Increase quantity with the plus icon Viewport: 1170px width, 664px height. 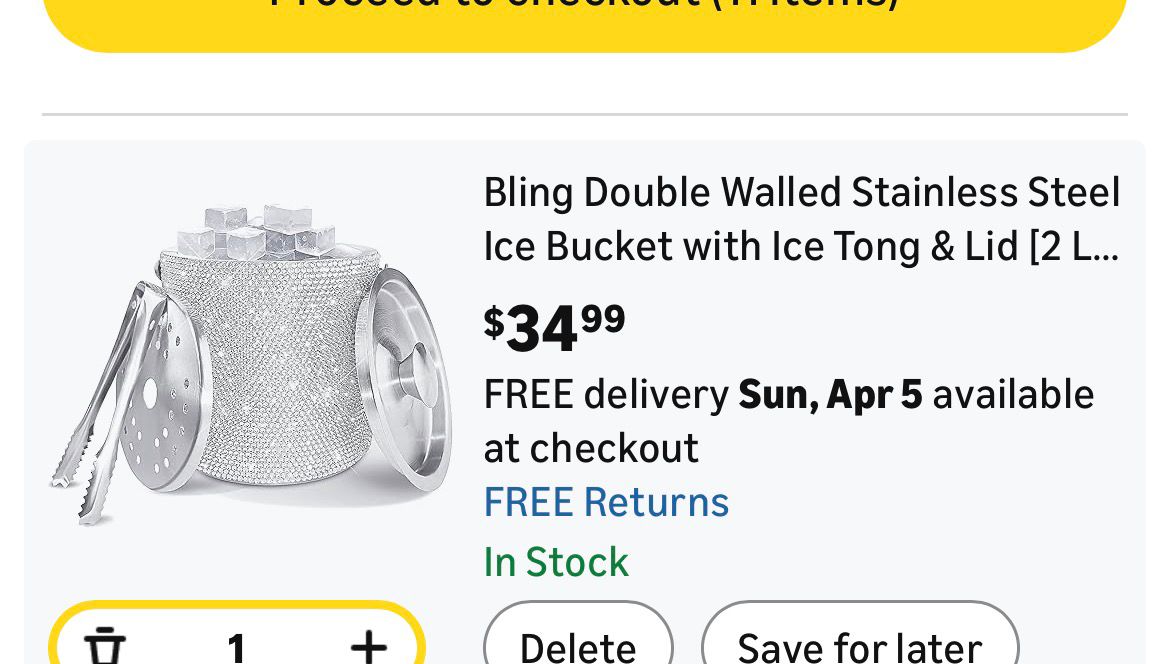(x=368, y=646)
